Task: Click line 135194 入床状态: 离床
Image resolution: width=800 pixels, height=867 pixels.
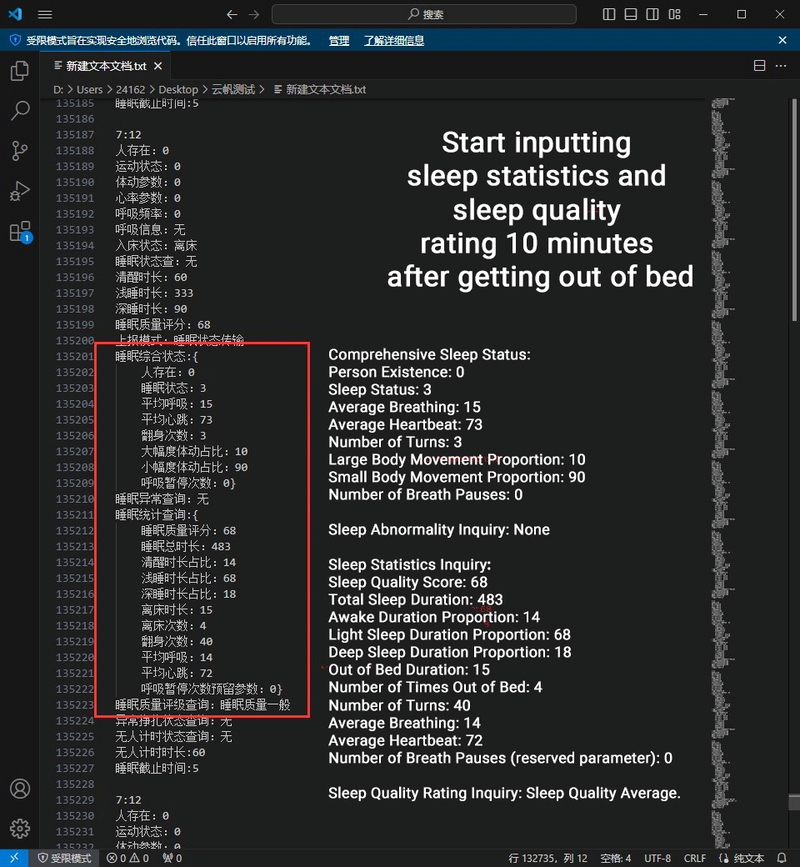Action: pos(156,246)
